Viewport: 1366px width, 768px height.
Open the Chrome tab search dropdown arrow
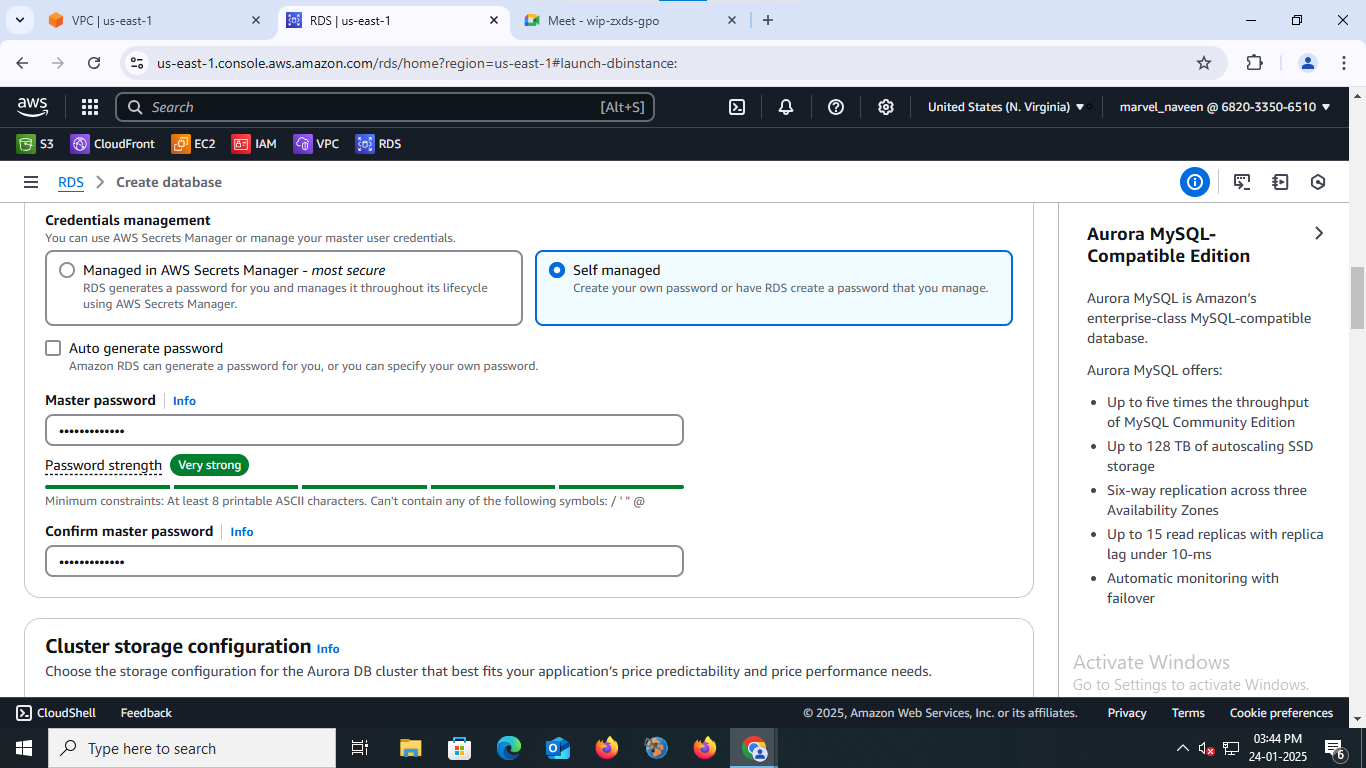click(x=19, y=20)
